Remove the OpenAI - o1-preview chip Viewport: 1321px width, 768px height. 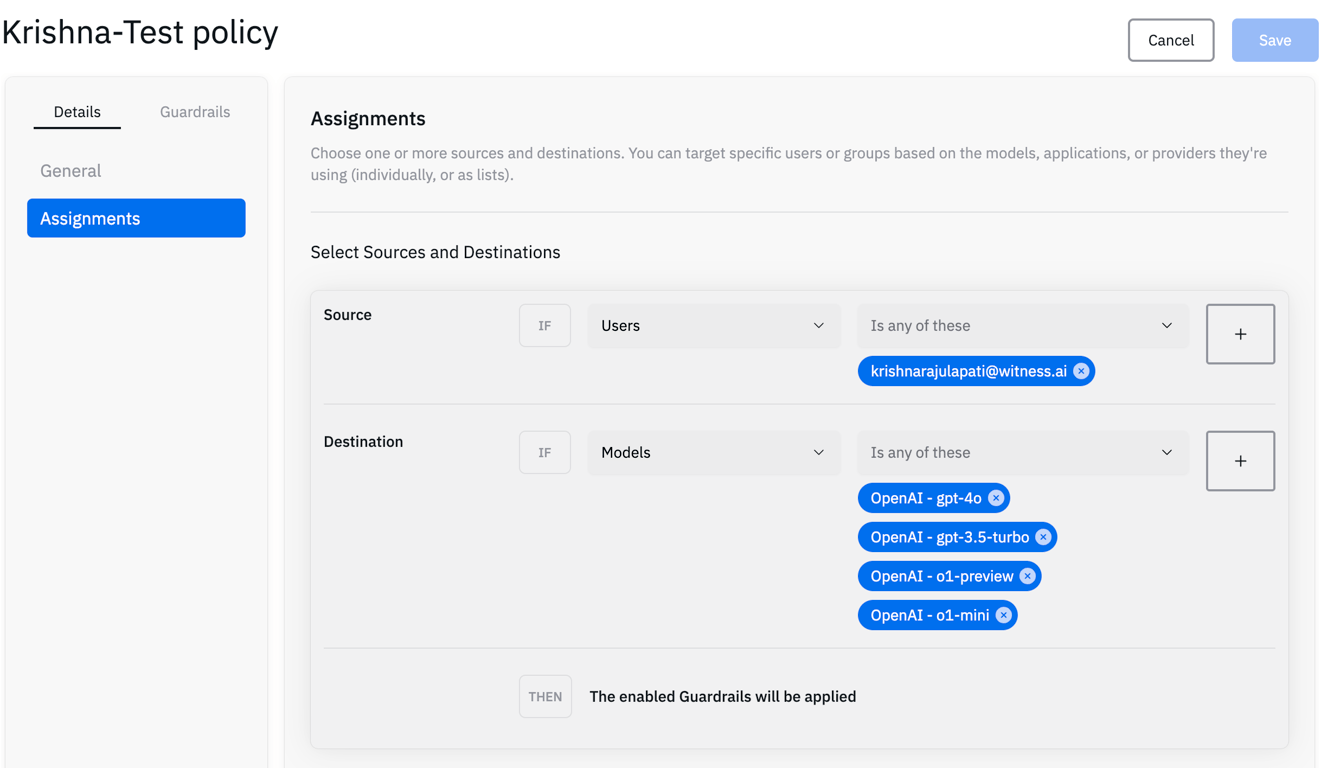[1027, 576]
